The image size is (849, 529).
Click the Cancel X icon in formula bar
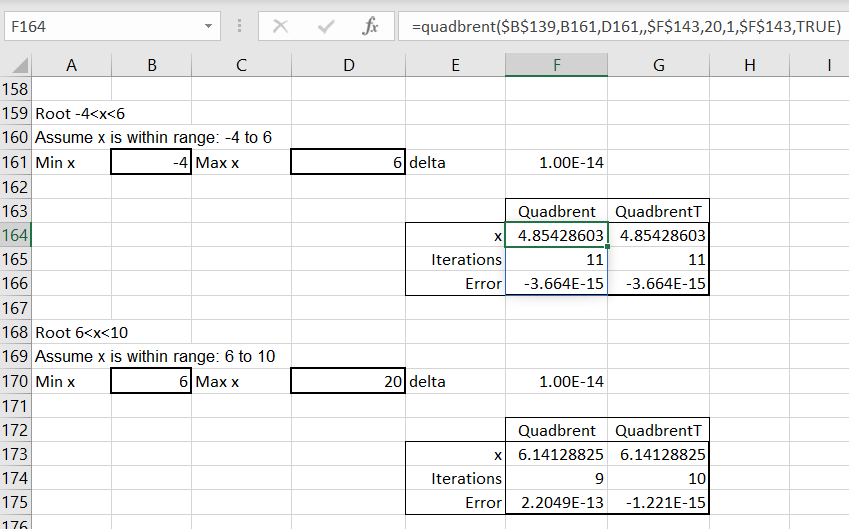[281, 27]
